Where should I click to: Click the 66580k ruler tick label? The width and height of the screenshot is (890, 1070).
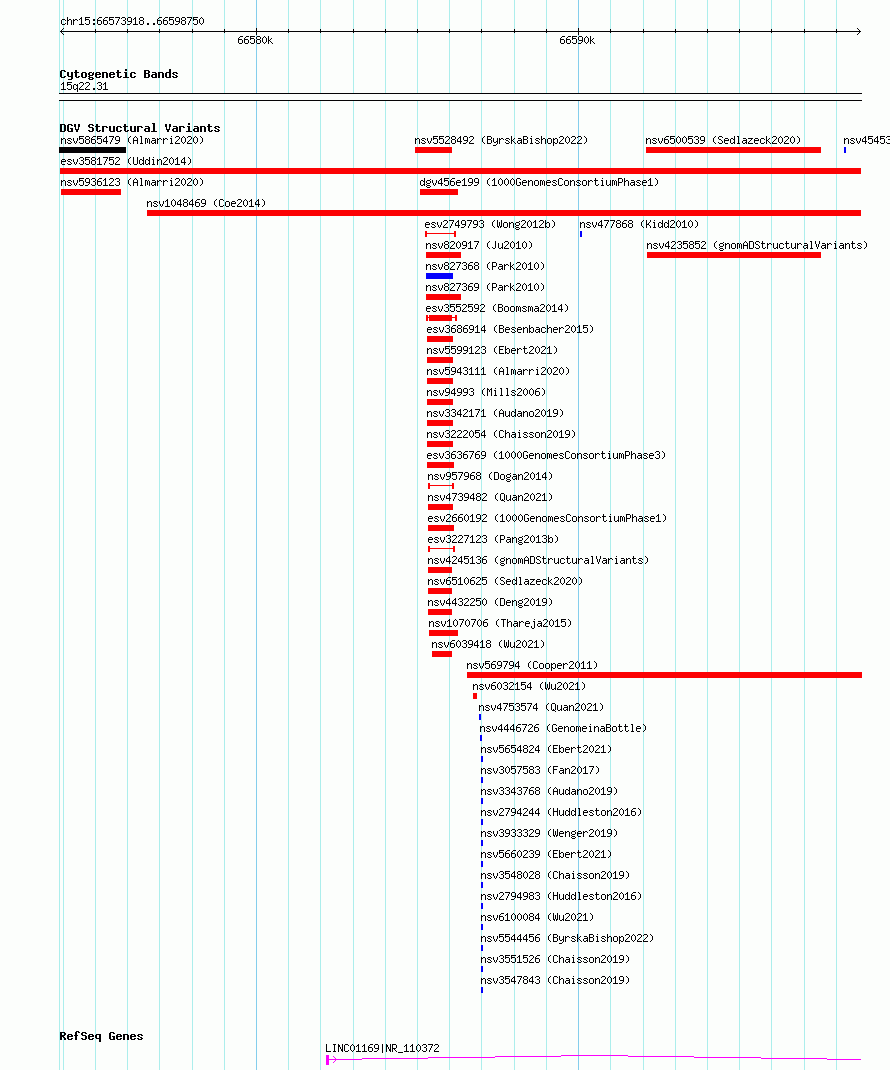(255, 40)
